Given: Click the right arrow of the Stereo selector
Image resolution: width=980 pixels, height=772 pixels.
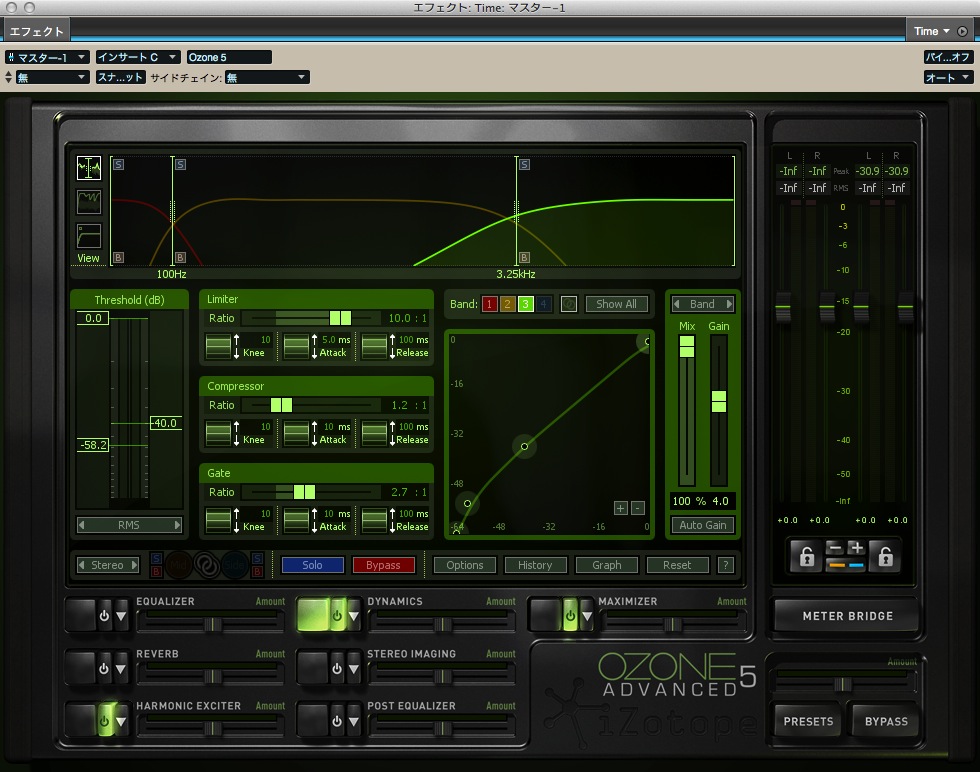Looking at the screenshot, I should point(134,565).
